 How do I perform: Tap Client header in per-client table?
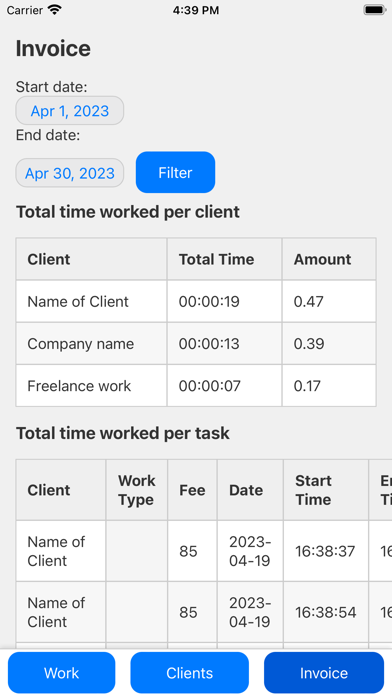coord(49,259)
